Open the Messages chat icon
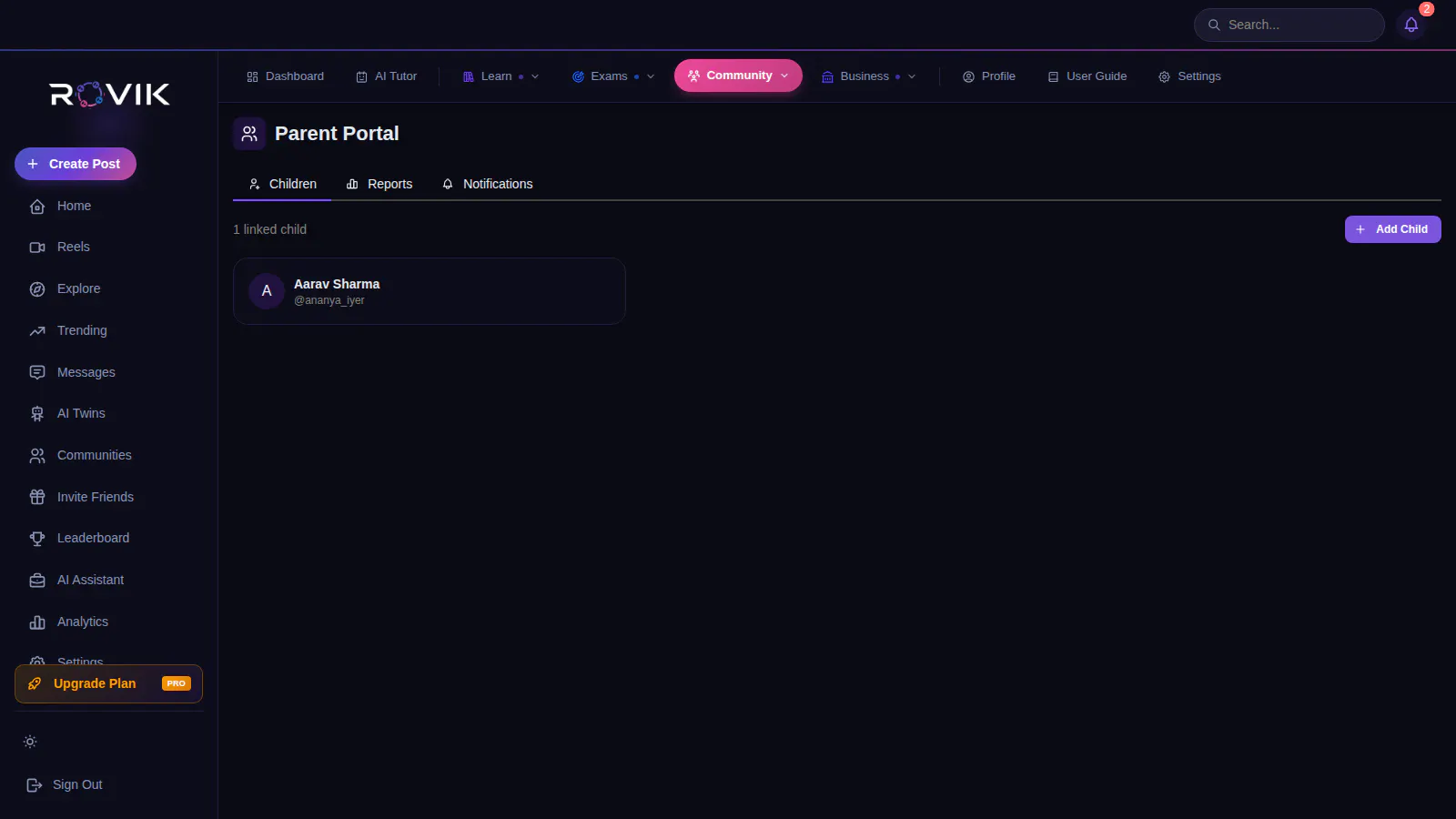The width and height of the screenshot is (1456, 819). 37,372
